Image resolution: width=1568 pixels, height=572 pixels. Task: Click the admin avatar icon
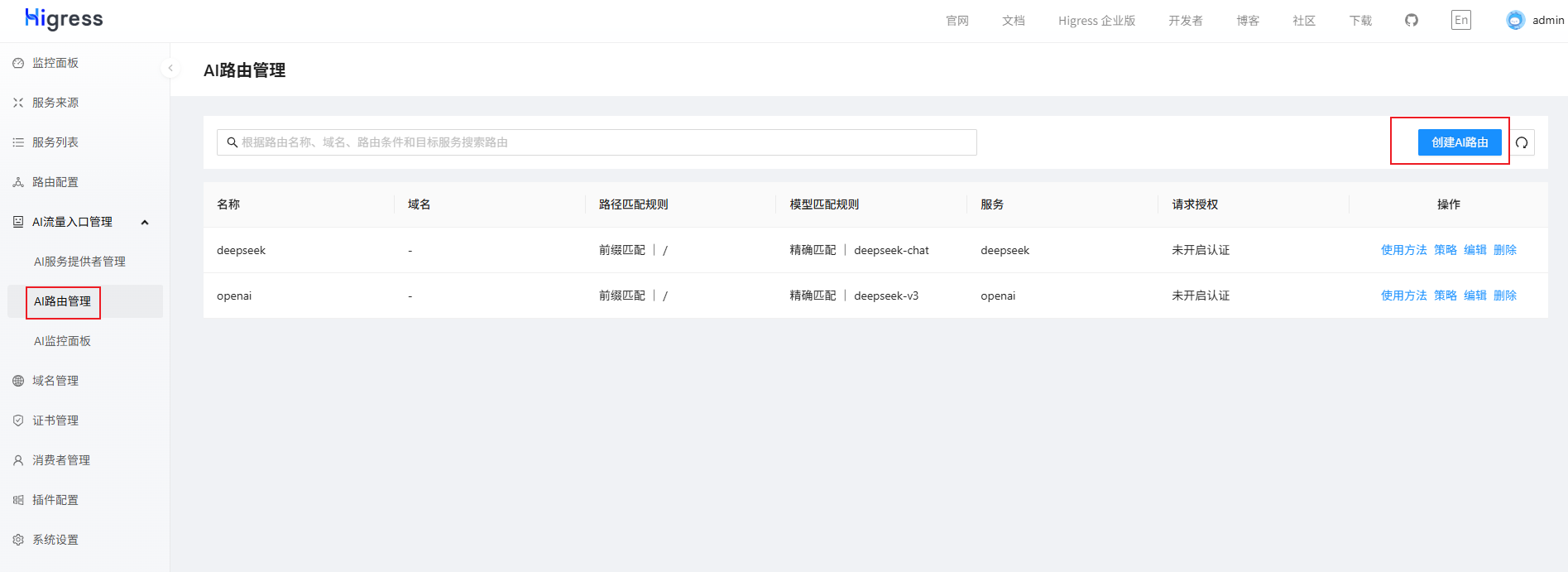(1515, 20)
